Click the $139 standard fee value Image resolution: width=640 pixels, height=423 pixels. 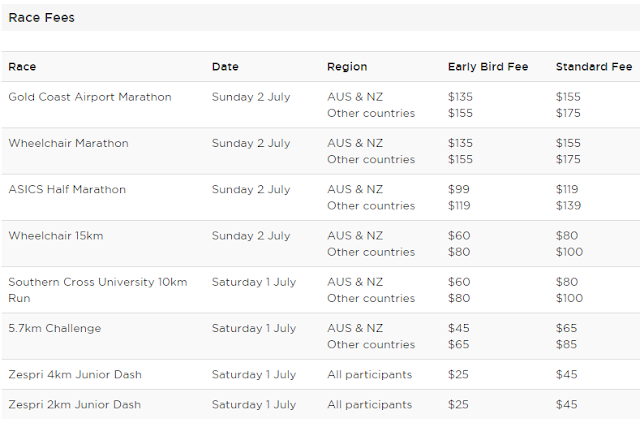tap(569, 205)
